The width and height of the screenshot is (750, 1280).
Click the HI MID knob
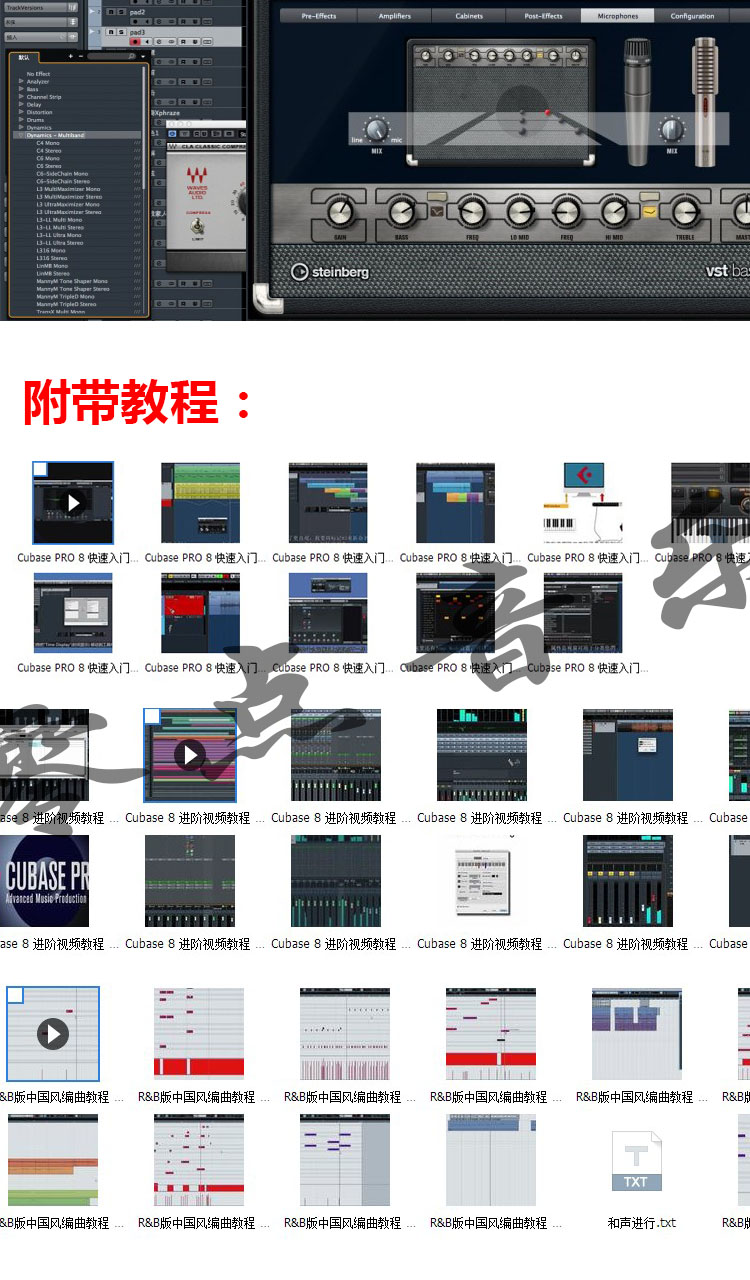coord(614,211)
